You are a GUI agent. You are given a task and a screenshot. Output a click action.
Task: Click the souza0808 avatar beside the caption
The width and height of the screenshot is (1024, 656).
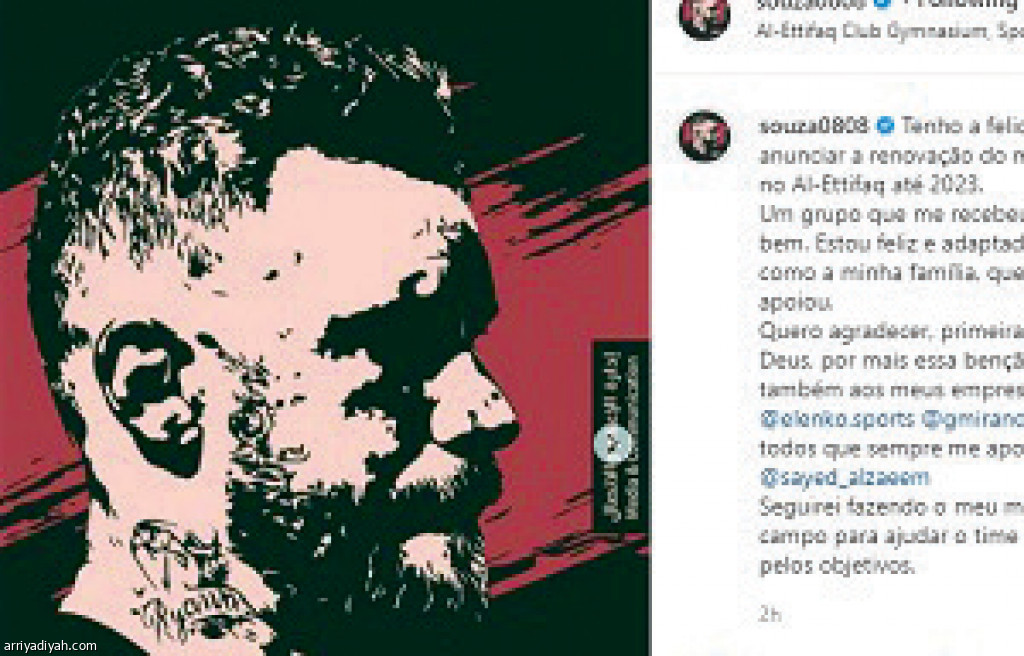point(704,136)
